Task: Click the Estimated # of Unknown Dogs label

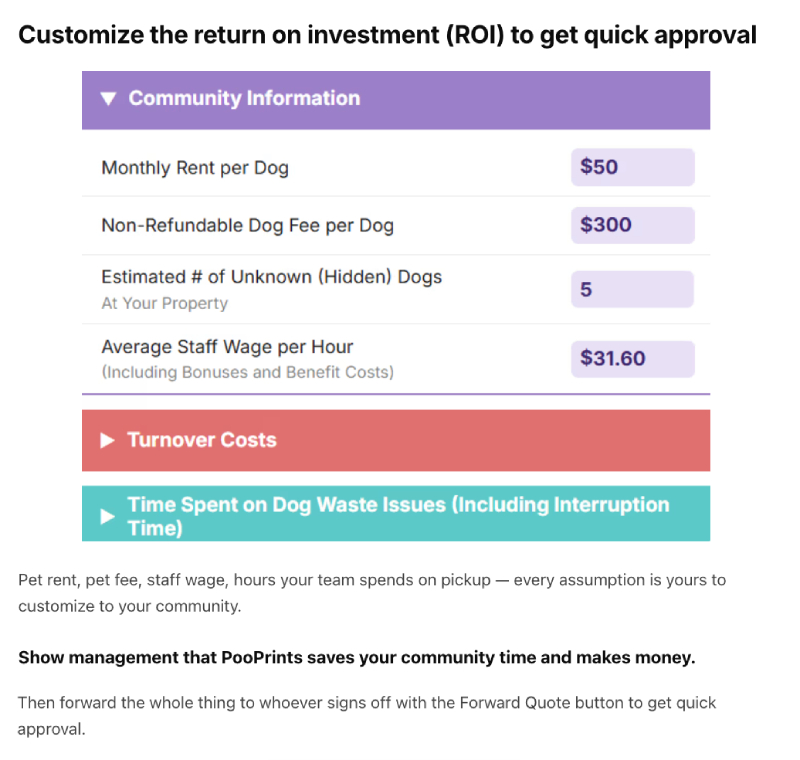Action: 271,277
